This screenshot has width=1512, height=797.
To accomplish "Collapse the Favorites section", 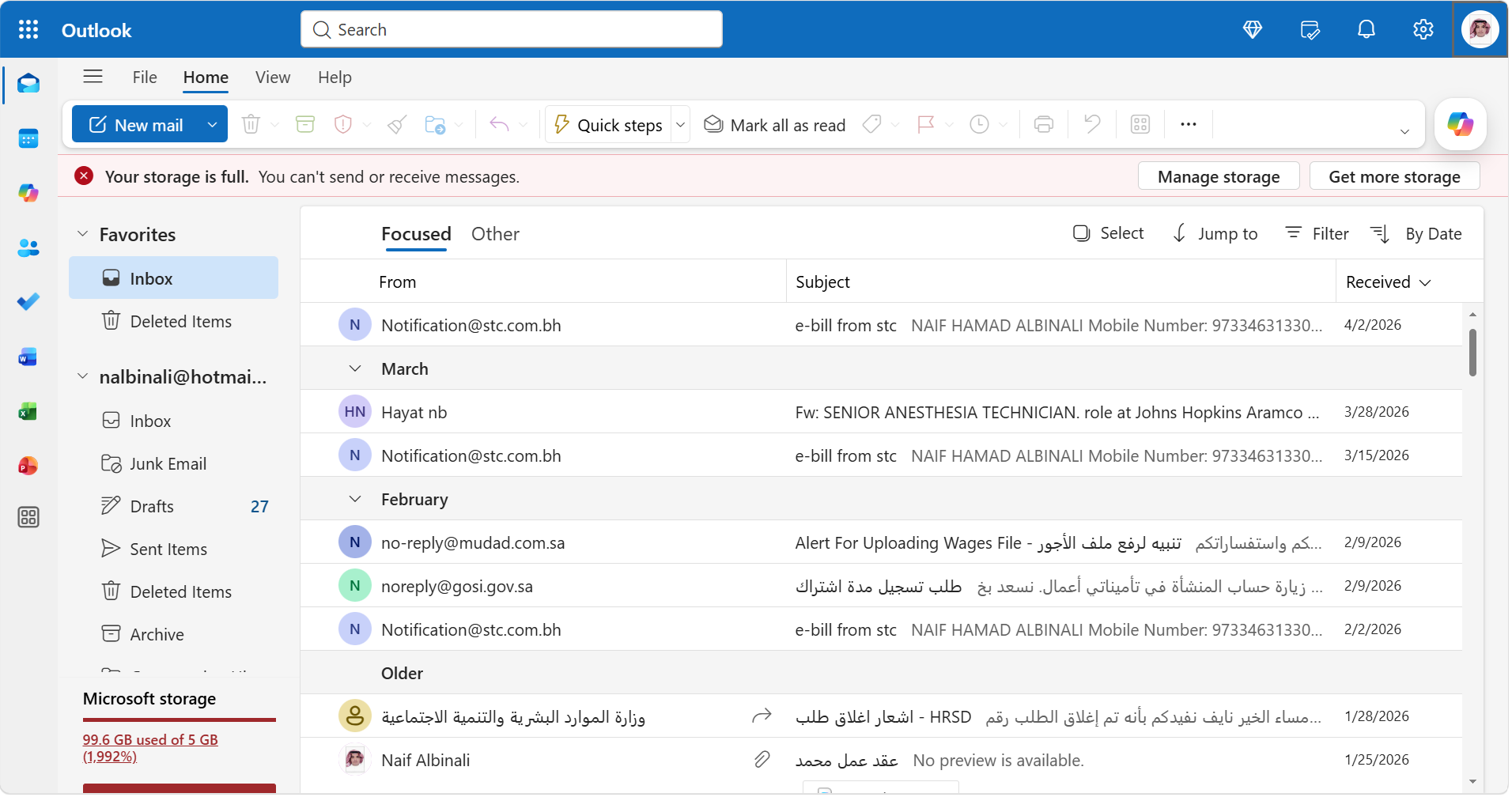I will coord(82,234).
